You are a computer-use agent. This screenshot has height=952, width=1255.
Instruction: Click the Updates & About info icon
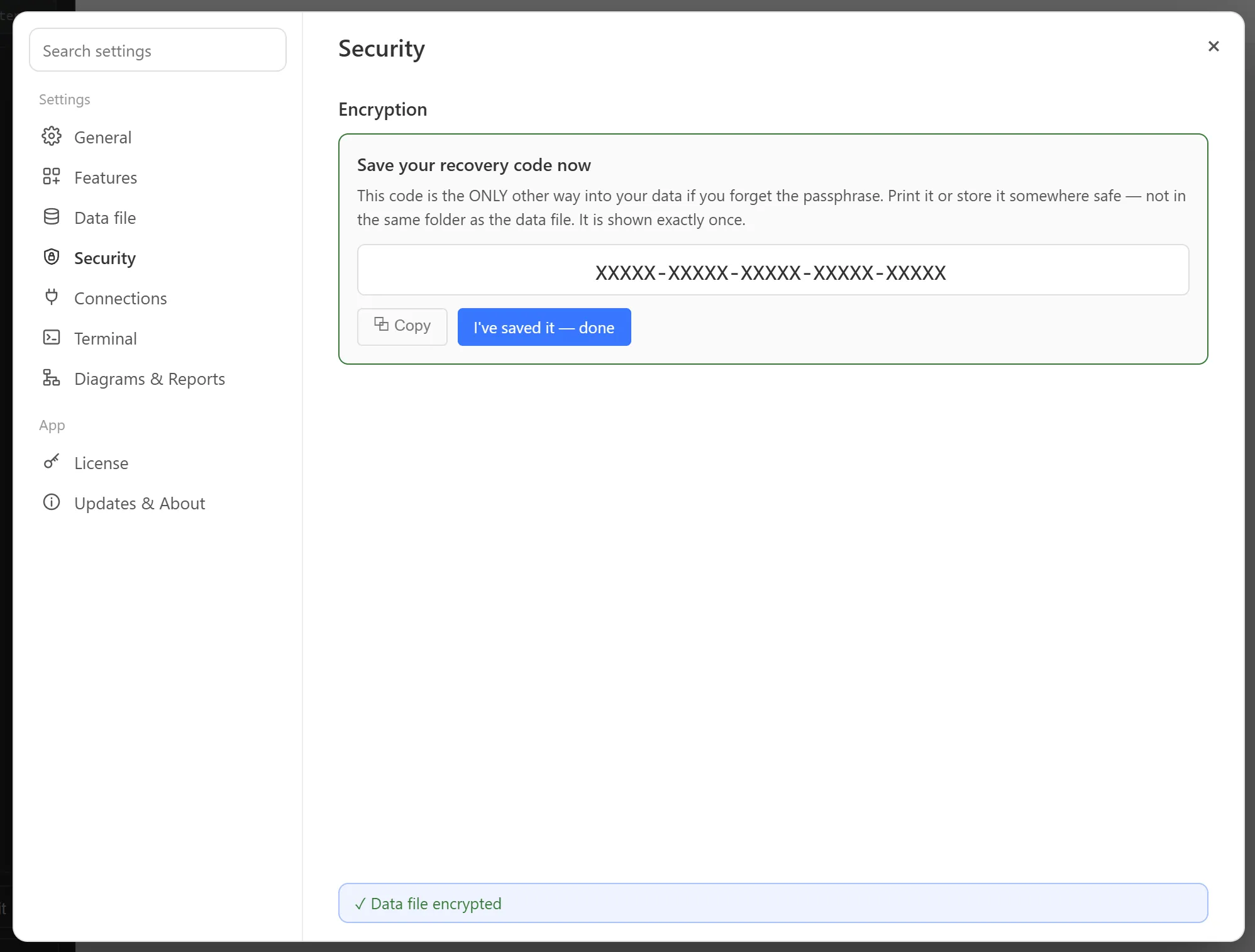(52, 502)
